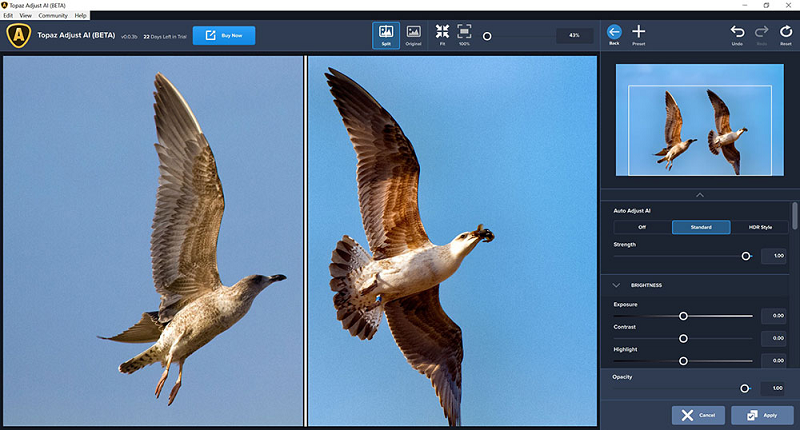Apply the adjustments
The image size is (800, 430).
click(x=762, y=415)
